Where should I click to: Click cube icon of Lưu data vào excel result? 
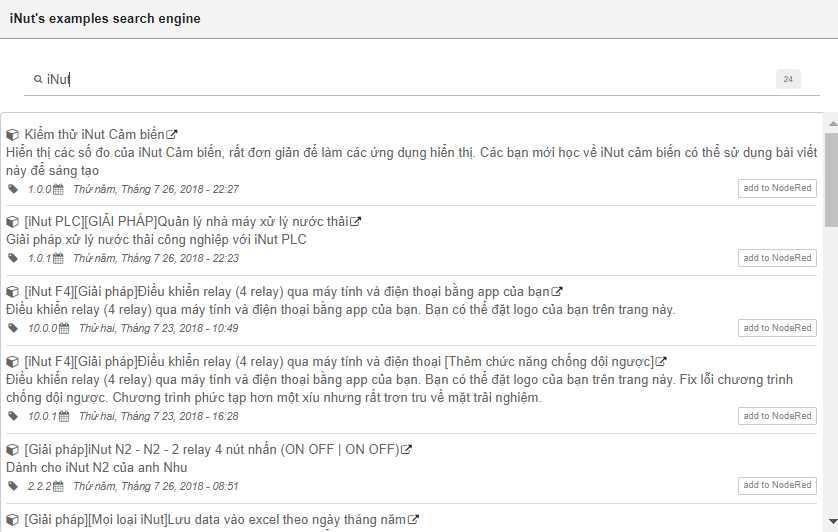click(x=13, y=520)
